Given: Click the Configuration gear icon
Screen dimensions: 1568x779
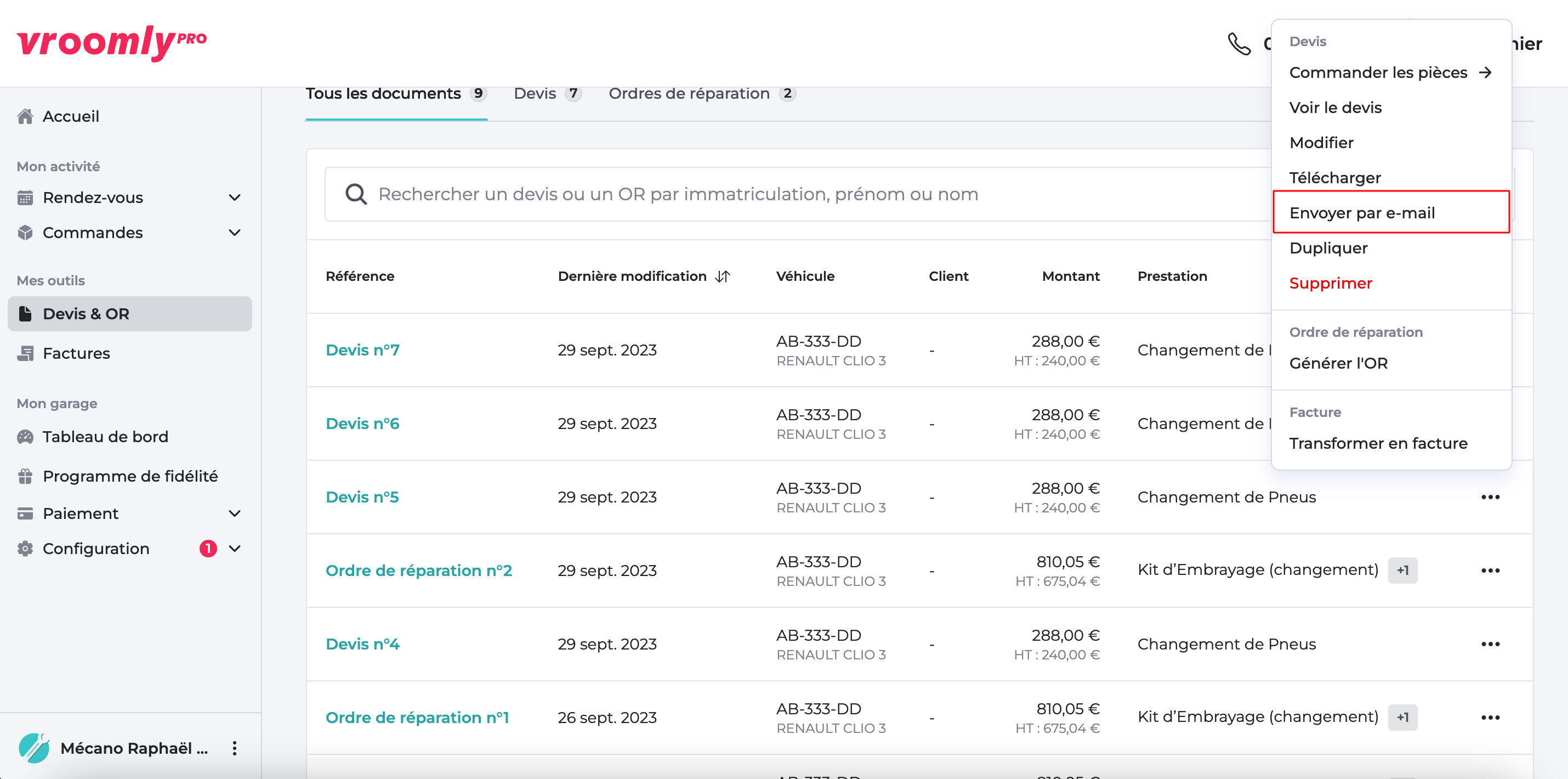Looking at the screenshot, I should click(25, 549).
